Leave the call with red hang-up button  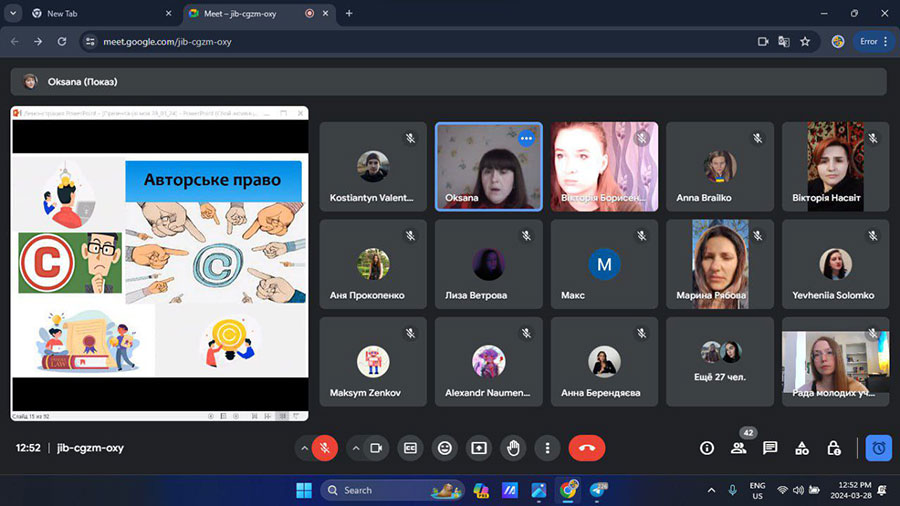point(587,448)
